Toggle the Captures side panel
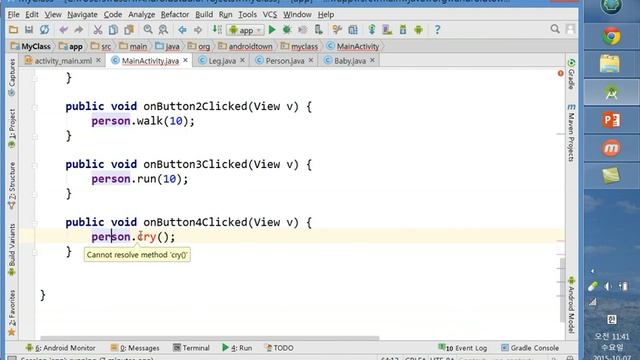 pos(12,78)
